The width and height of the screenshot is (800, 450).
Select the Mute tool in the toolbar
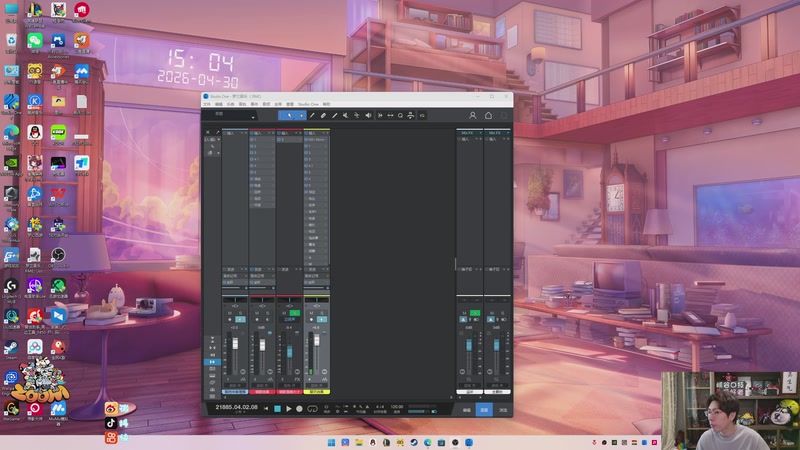point(345,115)
